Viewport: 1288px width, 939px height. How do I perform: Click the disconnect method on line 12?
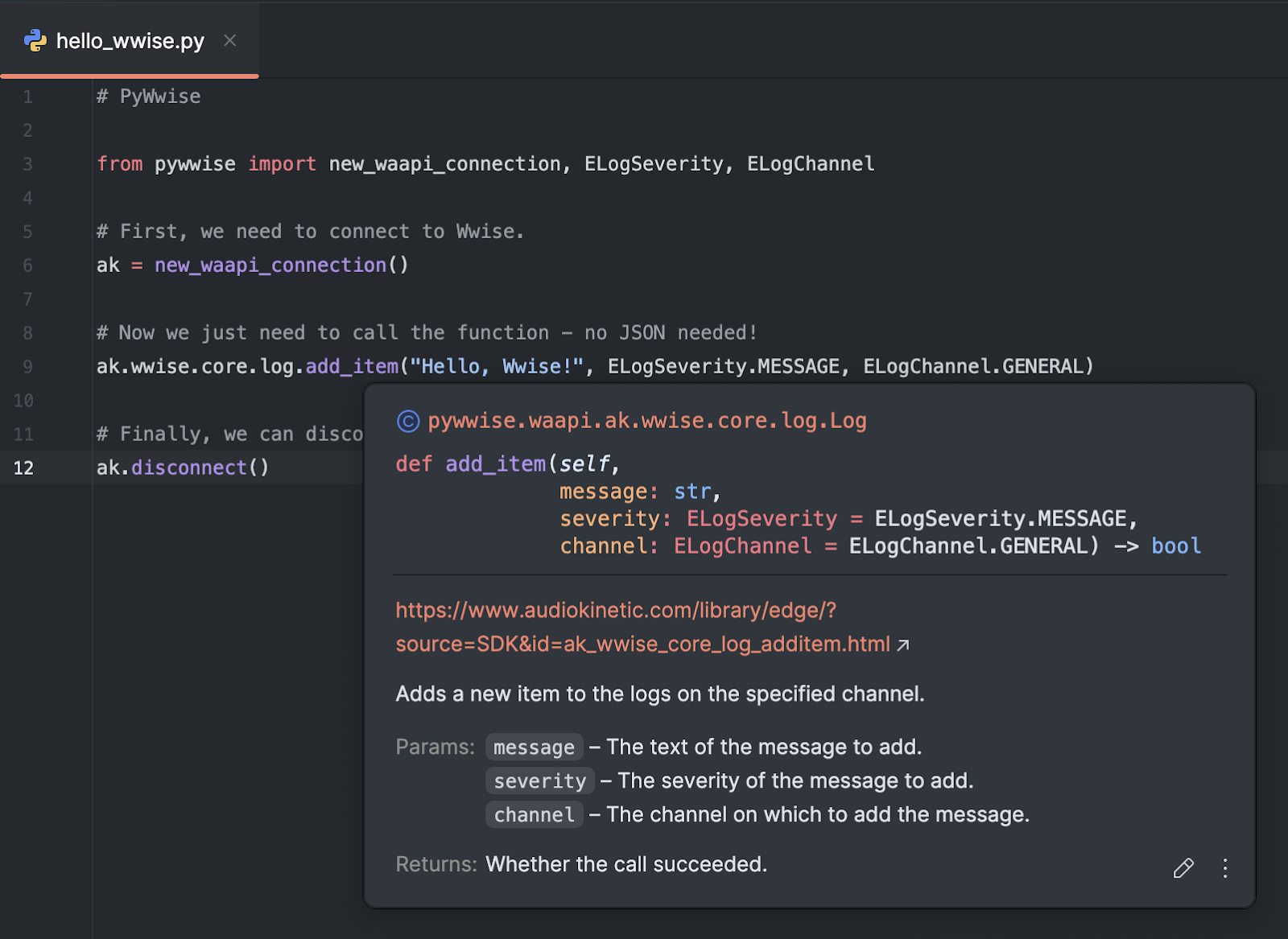pyautogui.click(x=188, y=468)
